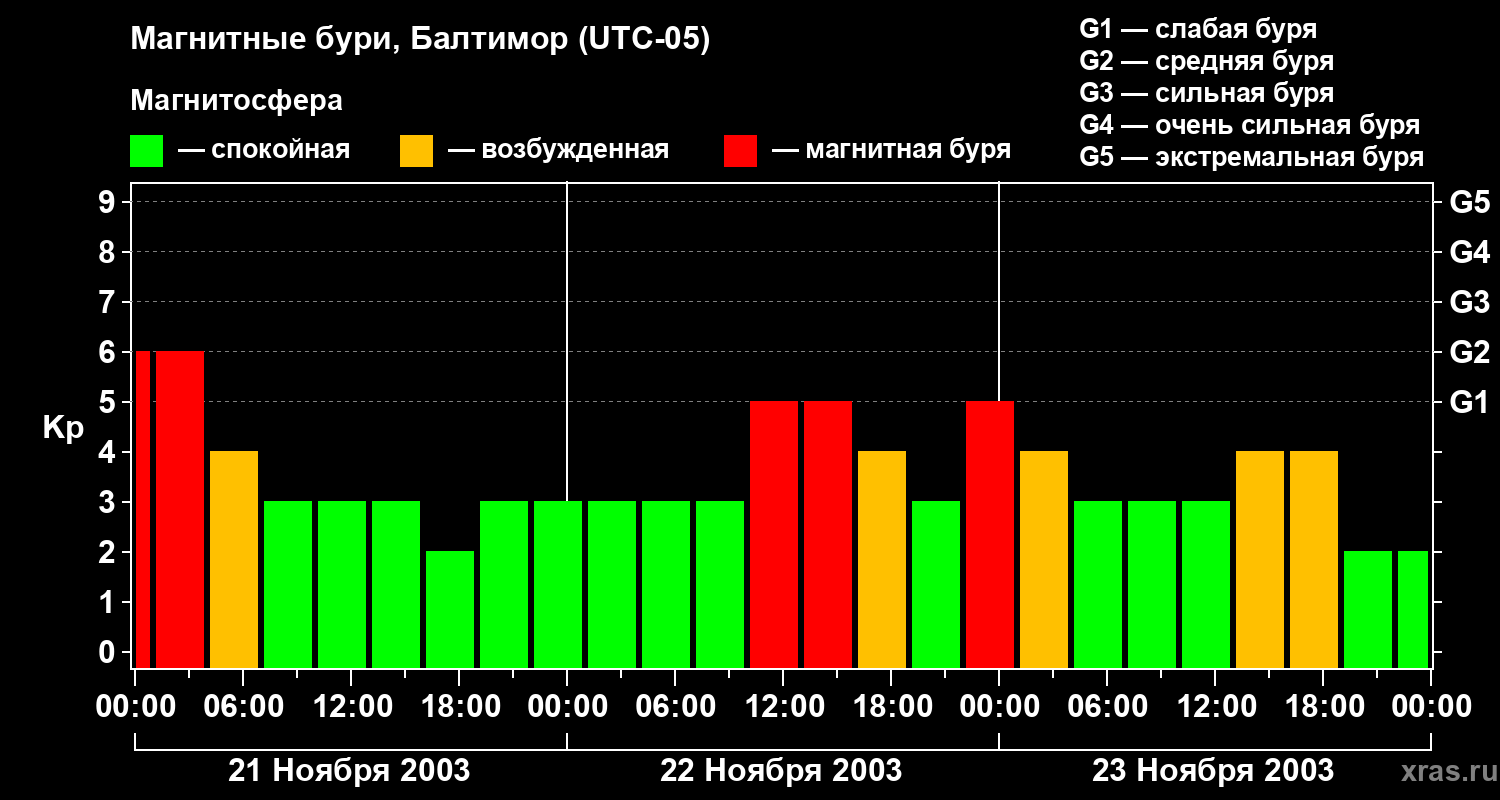Click the '22 Ноября 2003' date label
The height and width of the screenshot is (800, 1500).
pos(781,770)
